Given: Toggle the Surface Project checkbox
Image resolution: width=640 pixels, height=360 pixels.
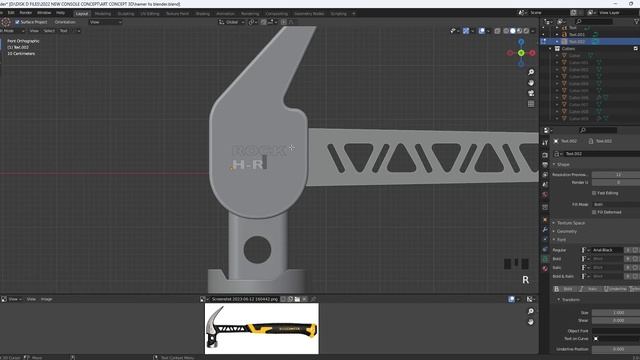Looking at the screenshot, I should pos(17,22).
